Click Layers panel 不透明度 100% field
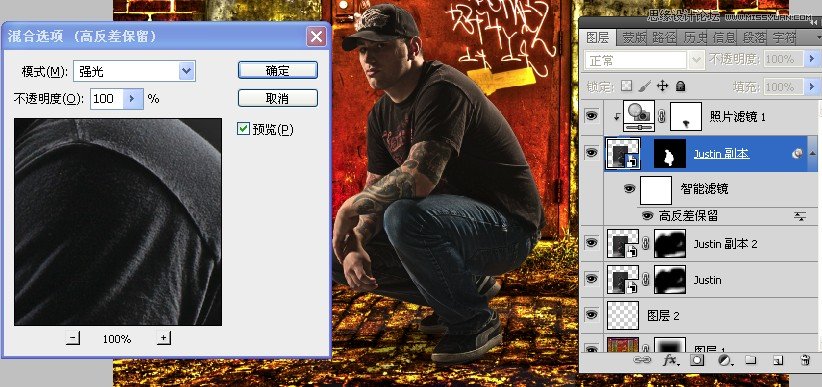 click(x=784, y=59)
